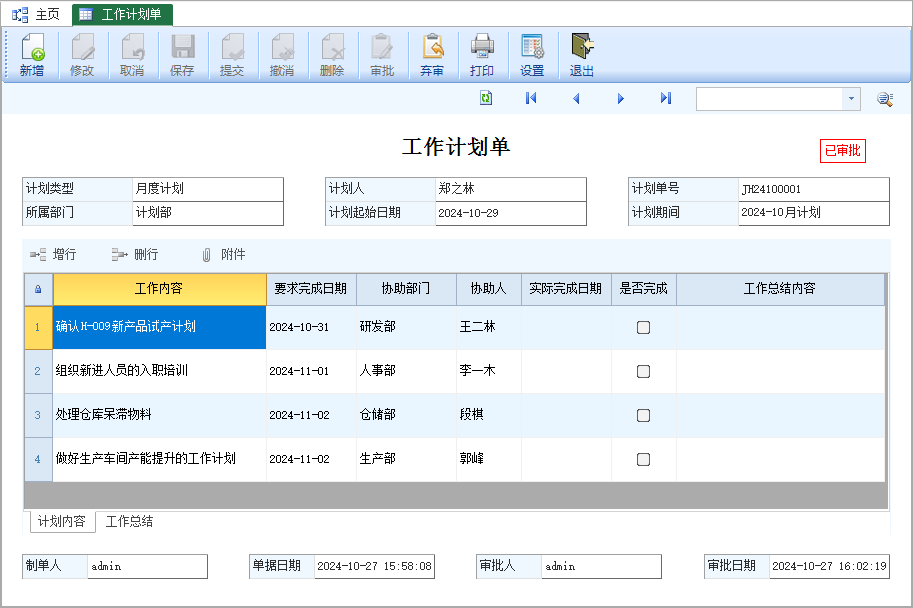
Task: Click the 取消 (Cancel) toolbar icon
Action: 132,55
